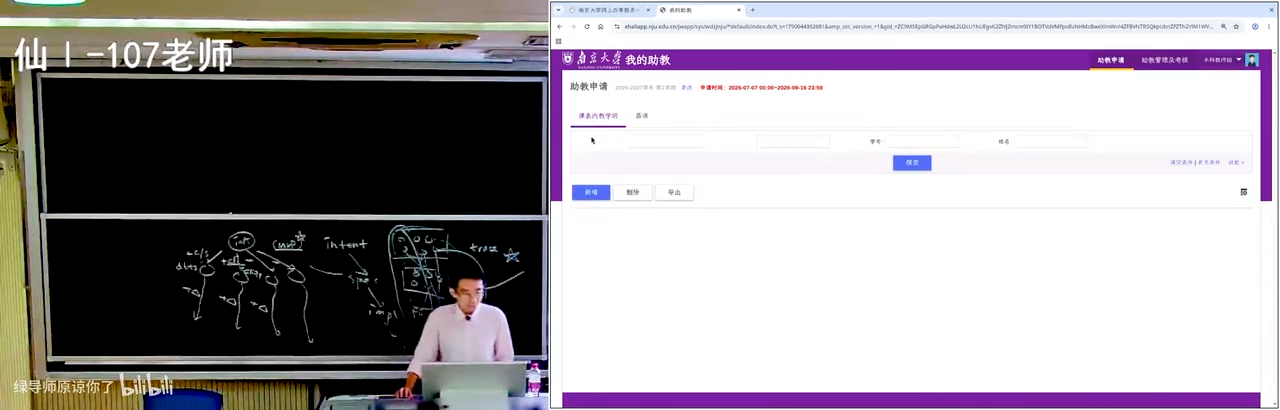1280x410 pixels.
Task: Open the tab search dropdown arrow
Action: [x=559, y=10]
